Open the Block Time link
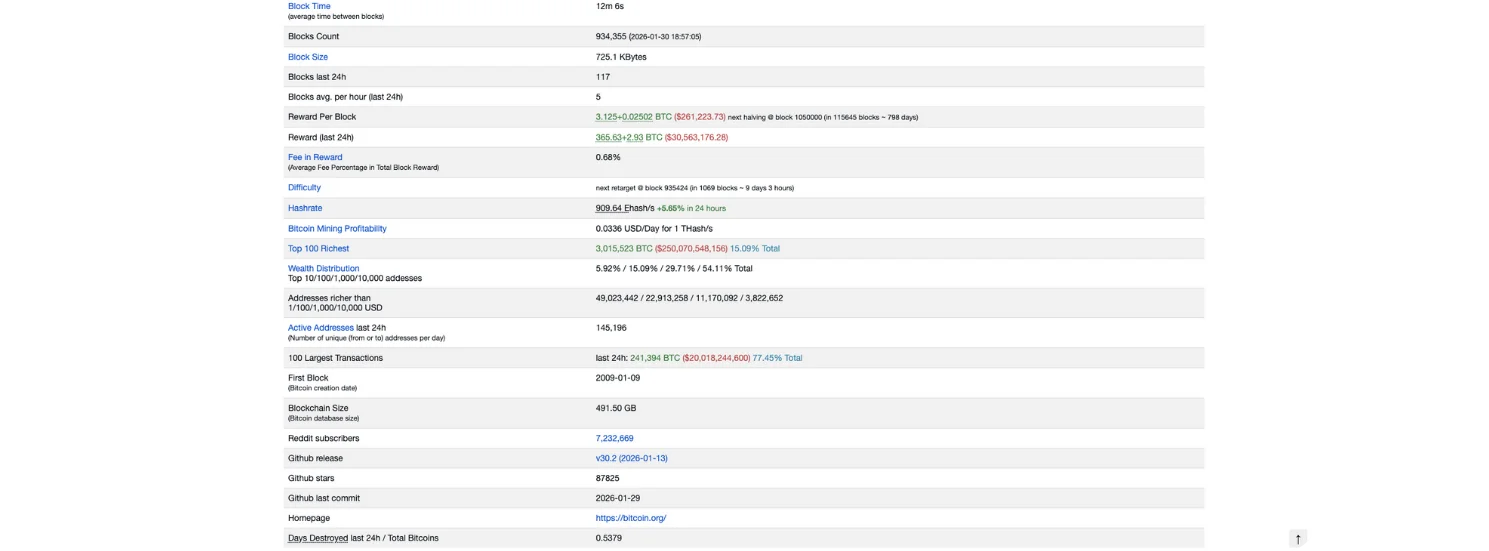The height and width of the screenshot is (551, 1489). [x=309, y=6]
